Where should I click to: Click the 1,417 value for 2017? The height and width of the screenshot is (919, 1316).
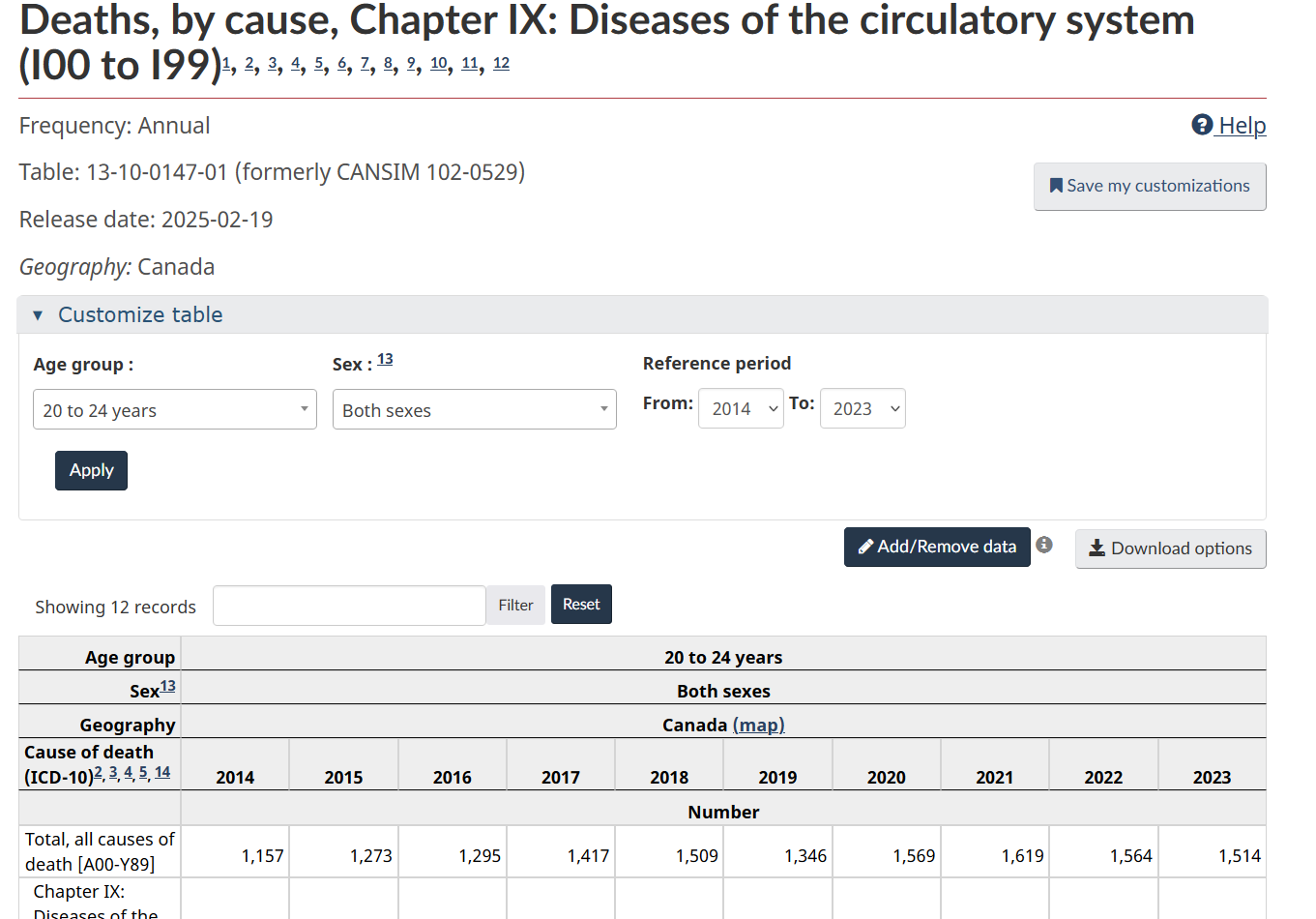point(588,855)
